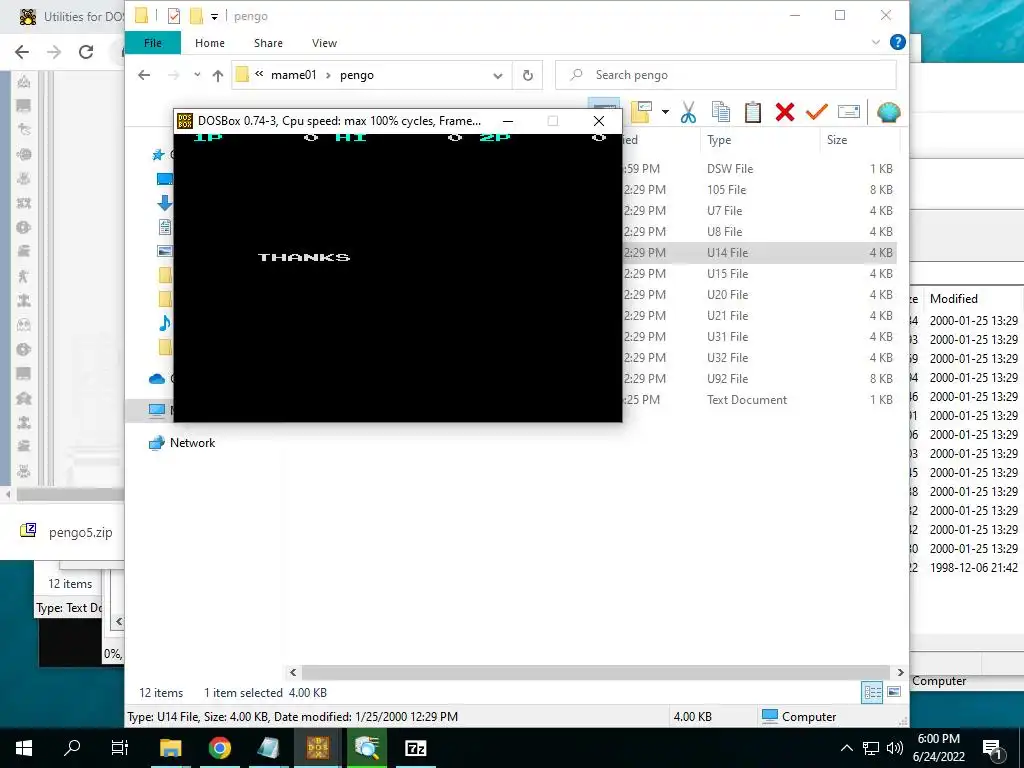Click the Quick access star icon

coord(157,155)
